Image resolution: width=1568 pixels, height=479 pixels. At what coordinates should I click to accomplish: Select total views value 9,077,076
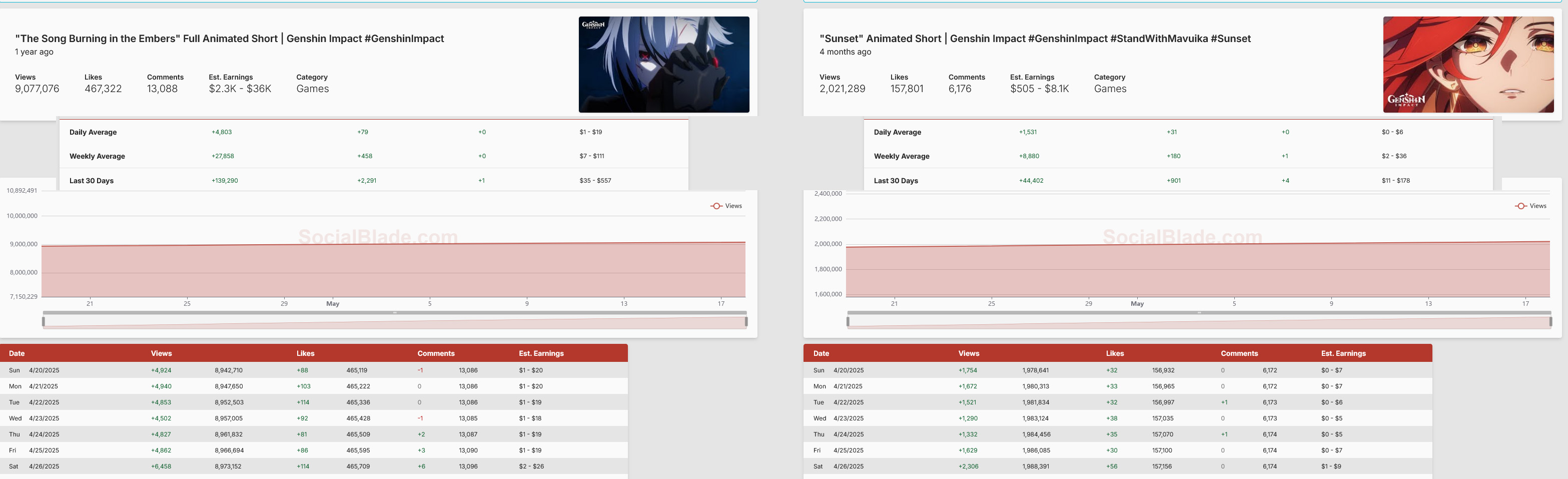37,89
